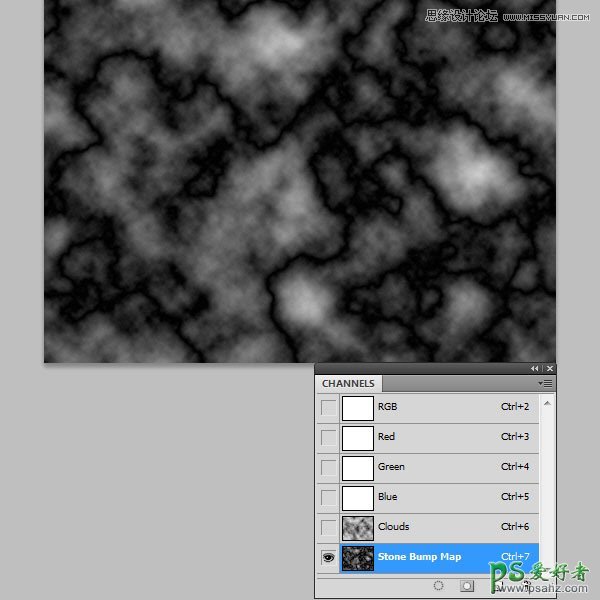This screenshot has width=600, height=600.
Task: Hide the Stone Bump Map channel
Action: (328, 557)
